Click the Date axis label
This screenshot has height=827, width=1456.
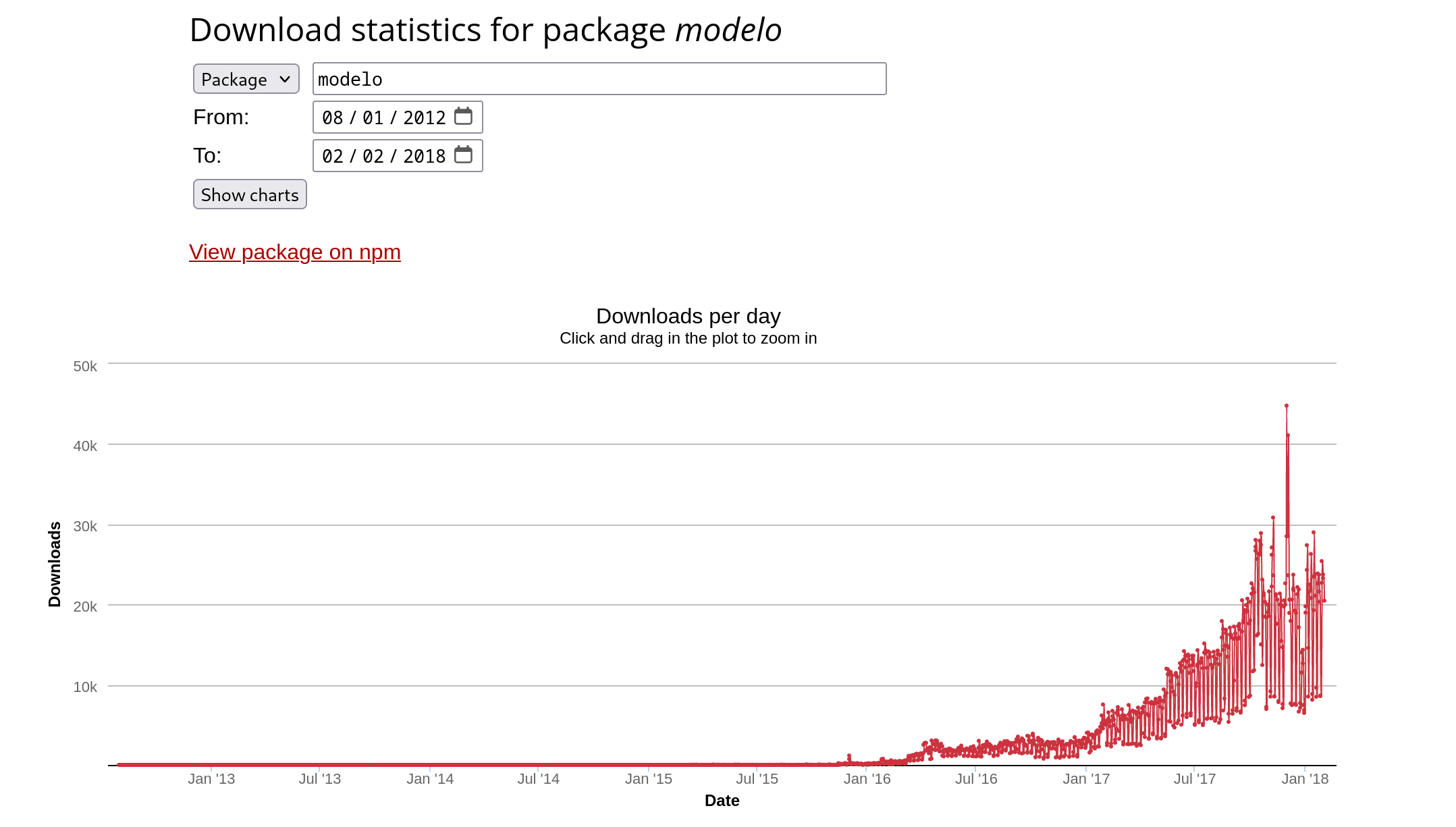coord(722,801)
